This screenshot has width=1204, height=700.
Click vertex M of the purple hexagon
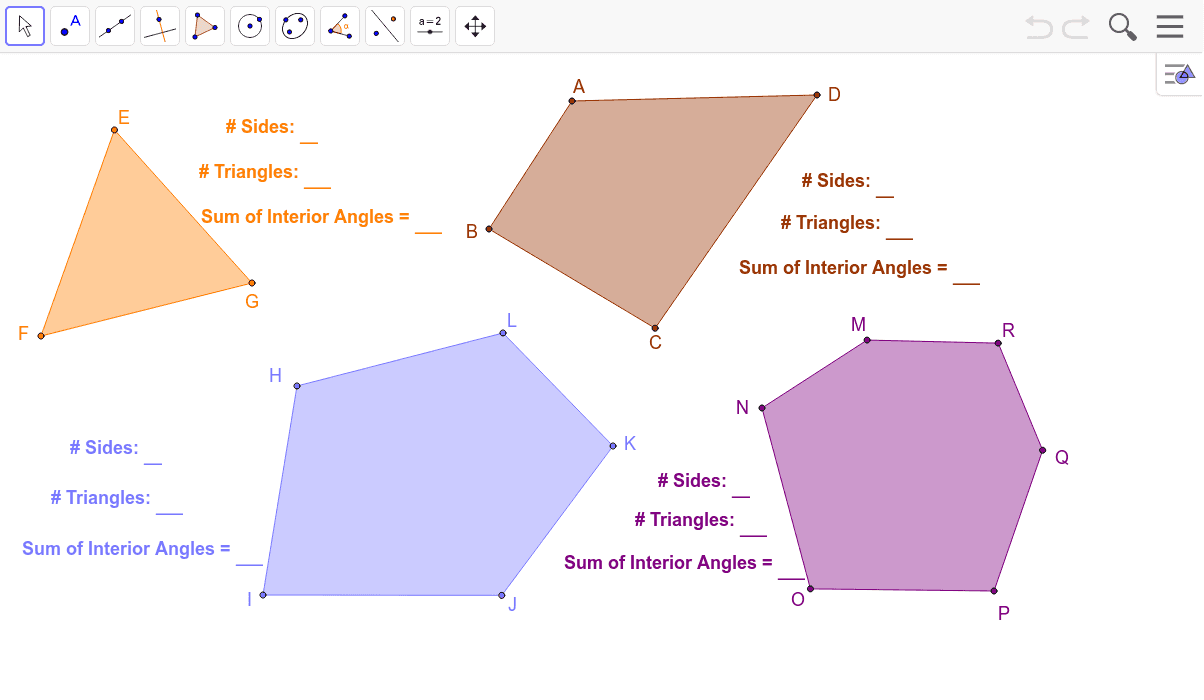click(x=867, y=340)
